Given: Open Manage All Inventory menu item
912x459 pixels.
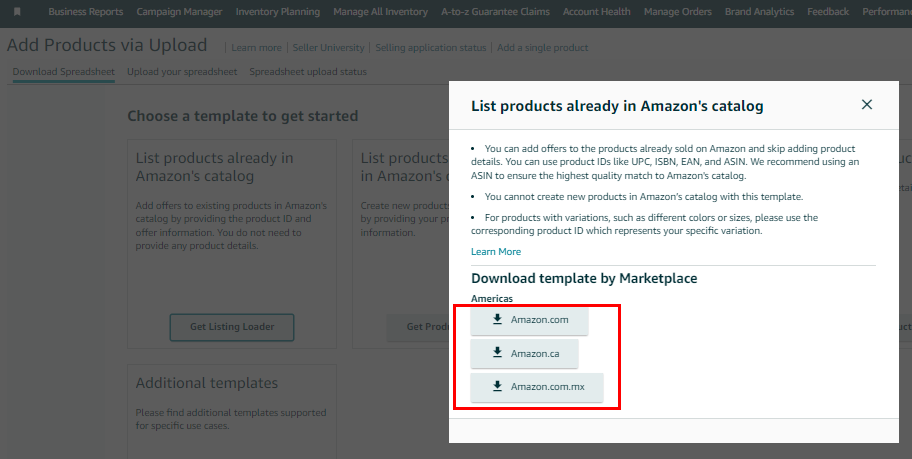Looking at the screenshot, I should tap(380, 12).
